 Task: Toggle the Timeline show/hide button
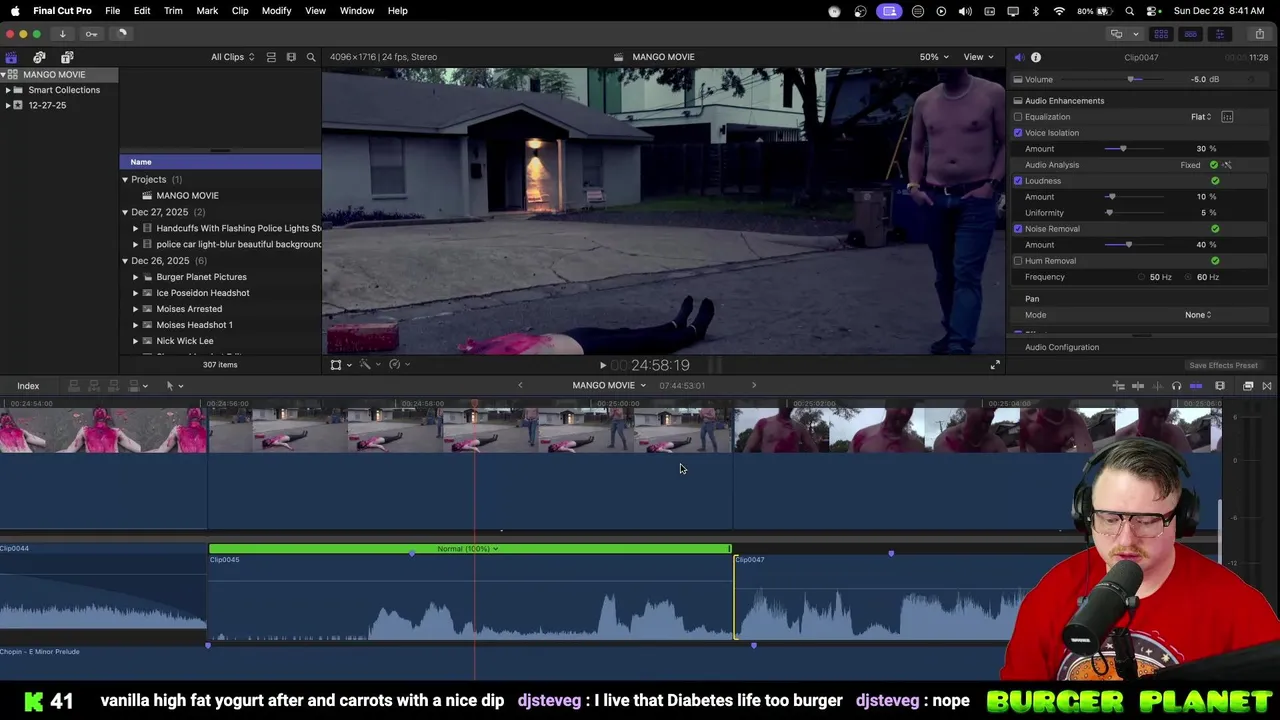[1190, 34]
